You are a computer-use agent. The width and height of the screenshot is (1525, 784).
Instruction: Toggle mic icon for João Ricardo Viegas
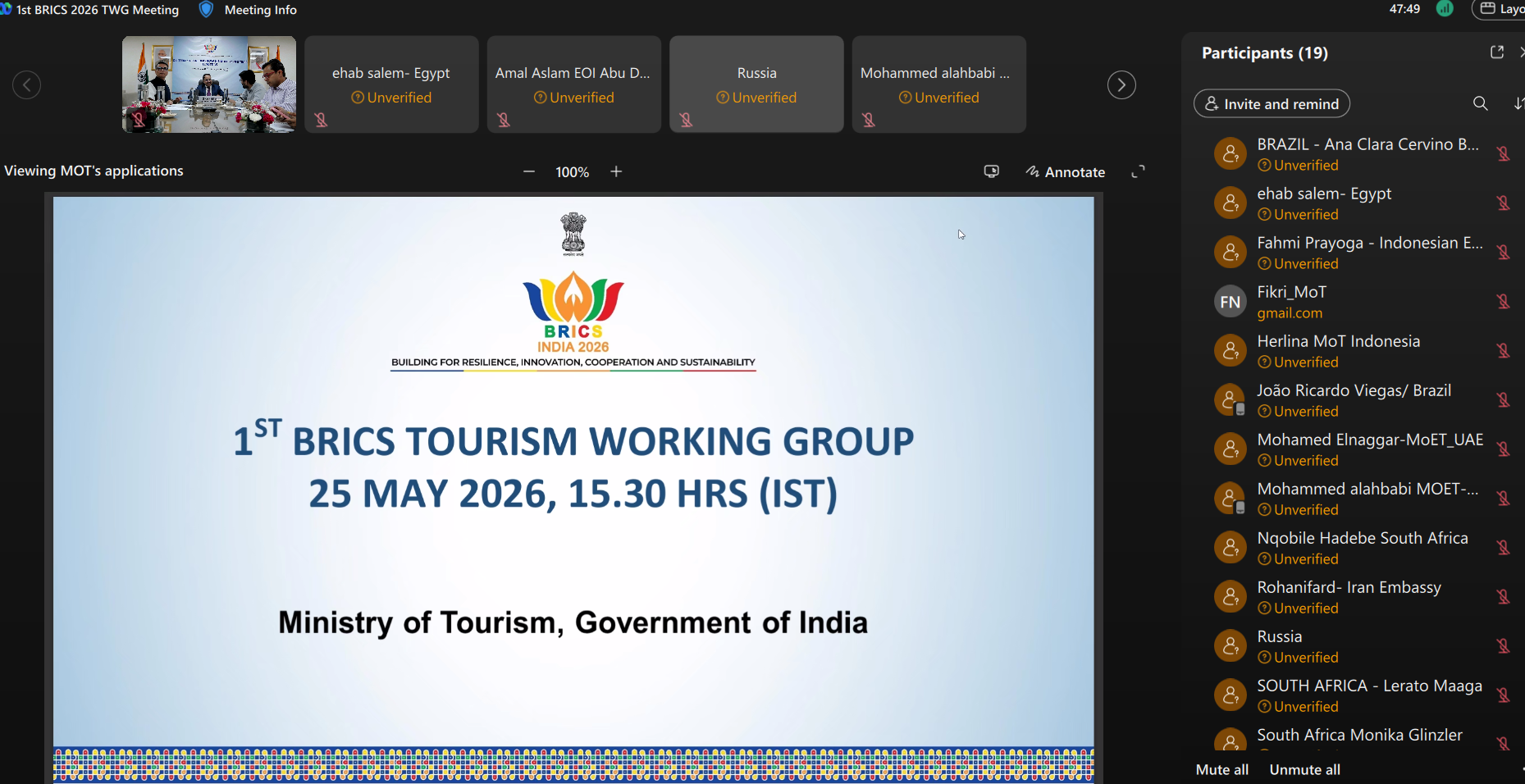point(1503,399)
